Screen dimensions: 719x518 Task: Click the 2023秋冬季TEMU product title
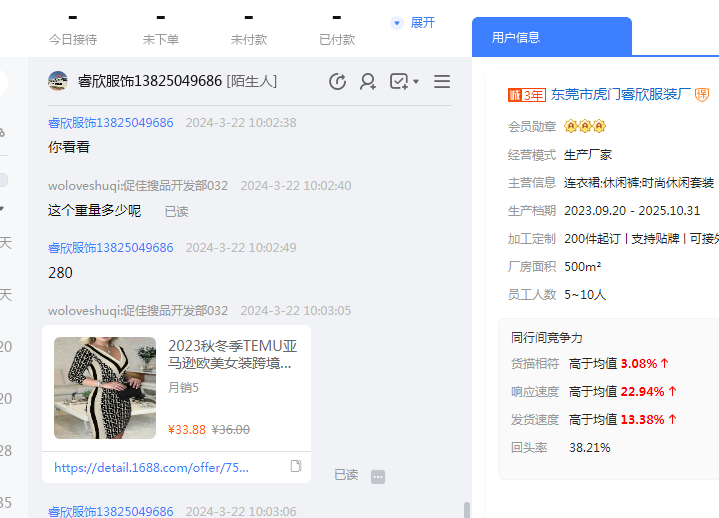pos(232,354)
